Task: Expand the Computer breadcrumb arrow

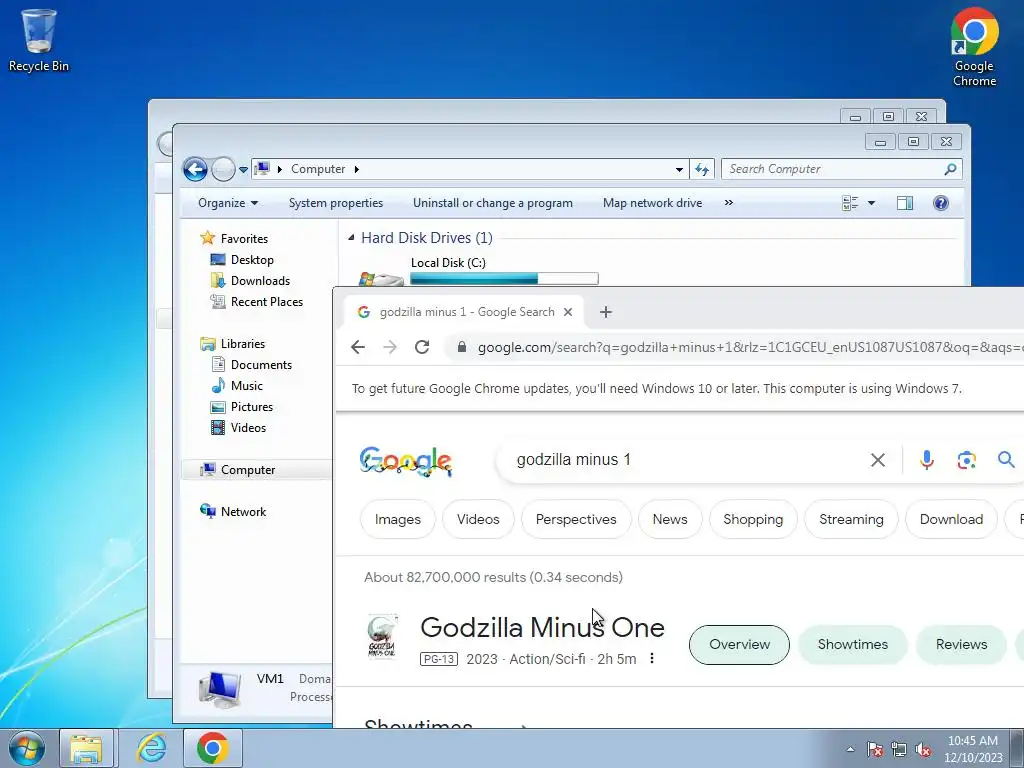Action: 357,169
